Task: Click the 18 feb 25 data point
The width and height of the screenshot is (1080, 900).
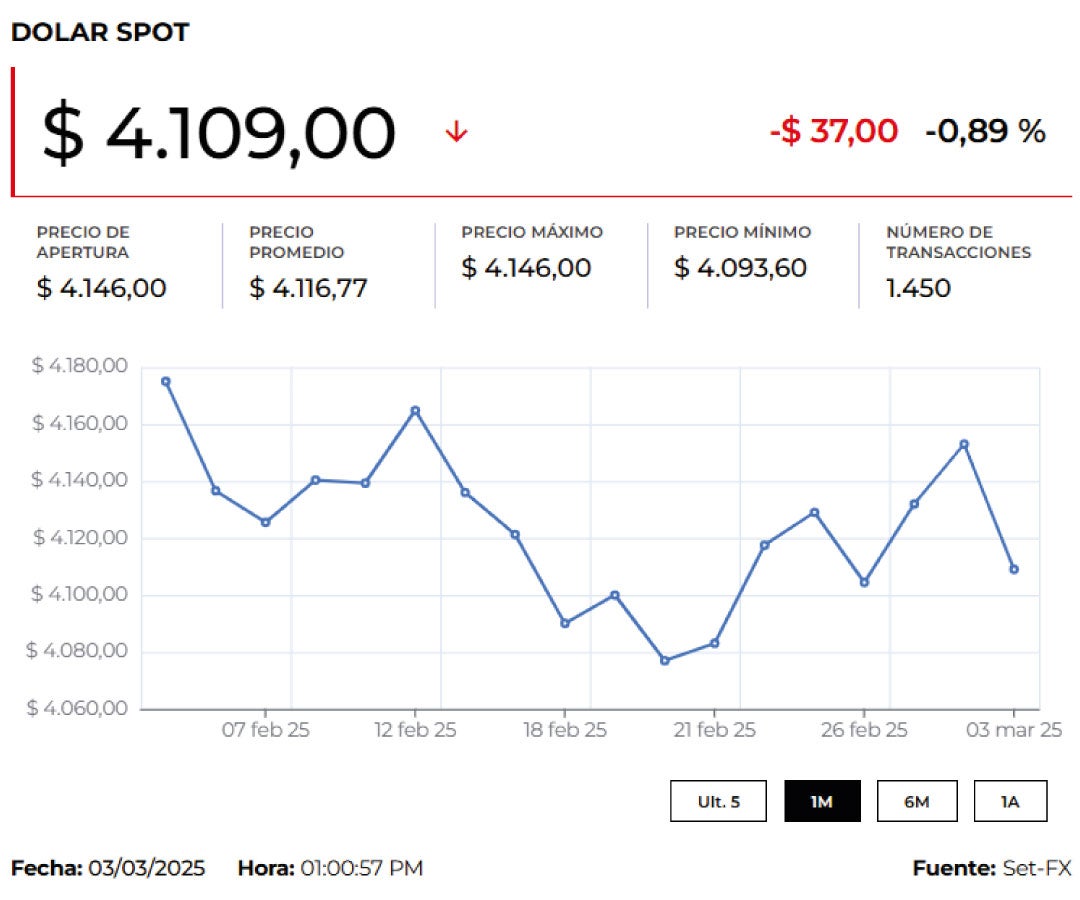Action: [x=565, y=623]
